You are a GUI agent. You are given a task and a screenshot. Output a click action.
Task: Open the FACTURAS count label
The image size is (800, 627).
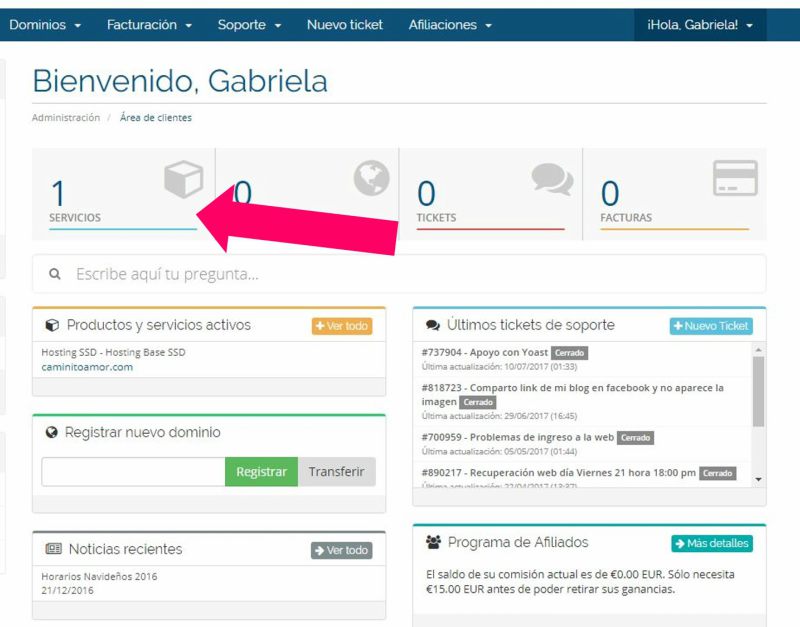[626, 218]
